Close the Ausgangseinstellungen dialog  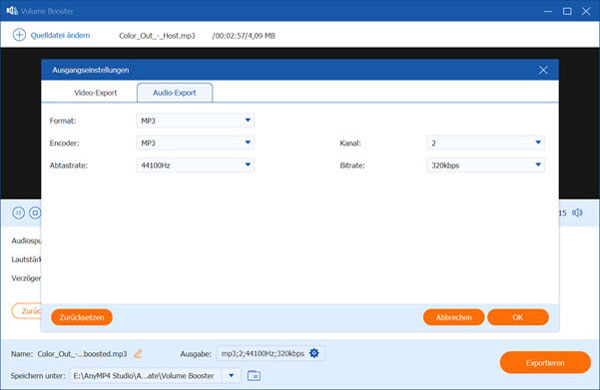pos(543,70)
